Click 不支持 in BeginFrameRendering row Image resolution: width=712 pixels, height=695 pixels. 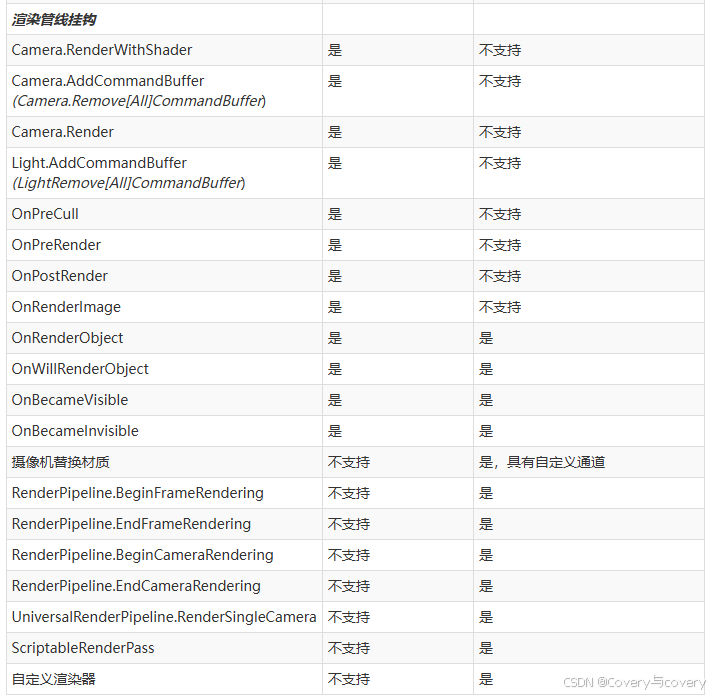(349, 493)
